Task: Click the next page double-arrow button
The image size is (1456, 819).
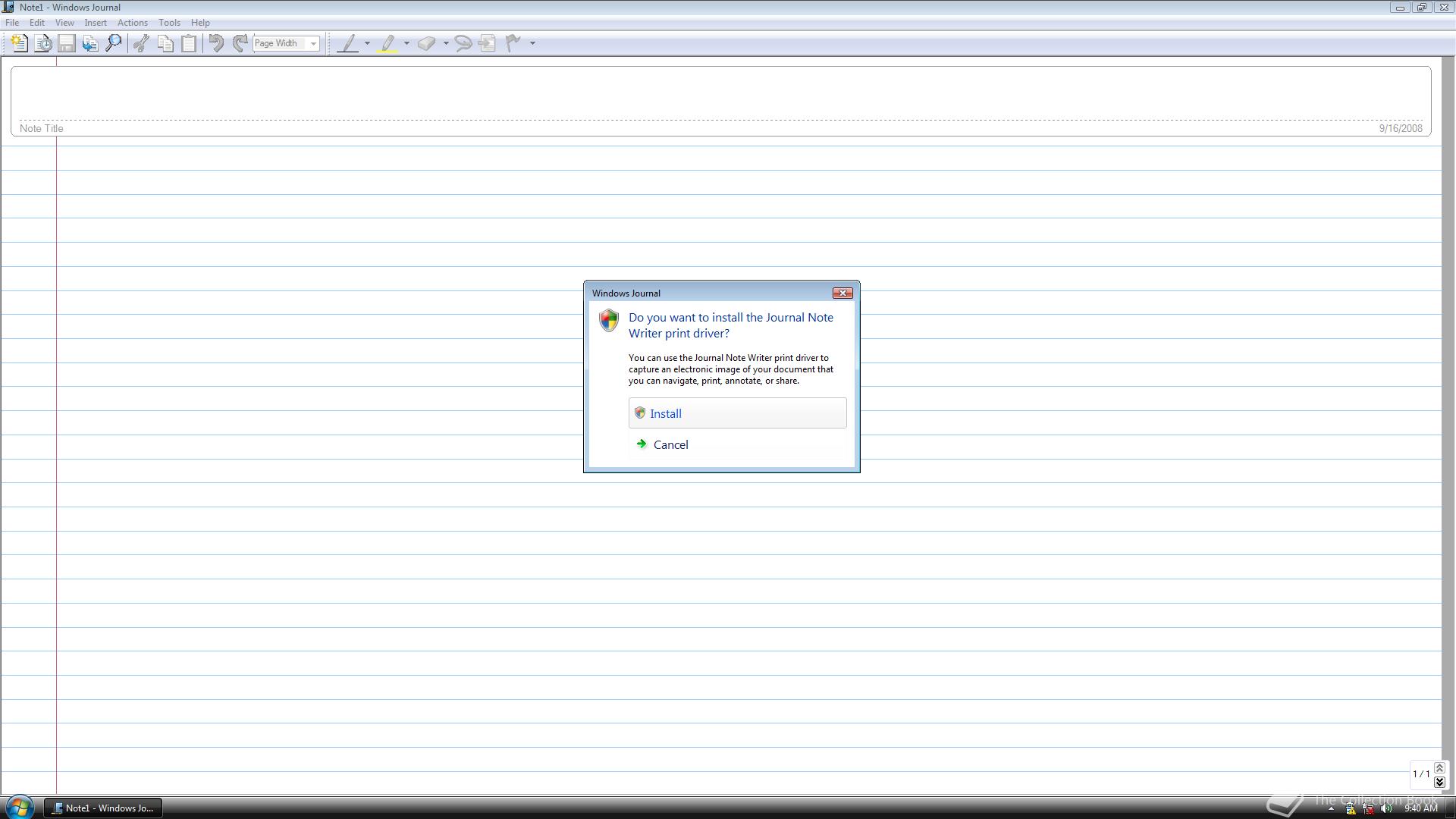Action: [1439, 782]
